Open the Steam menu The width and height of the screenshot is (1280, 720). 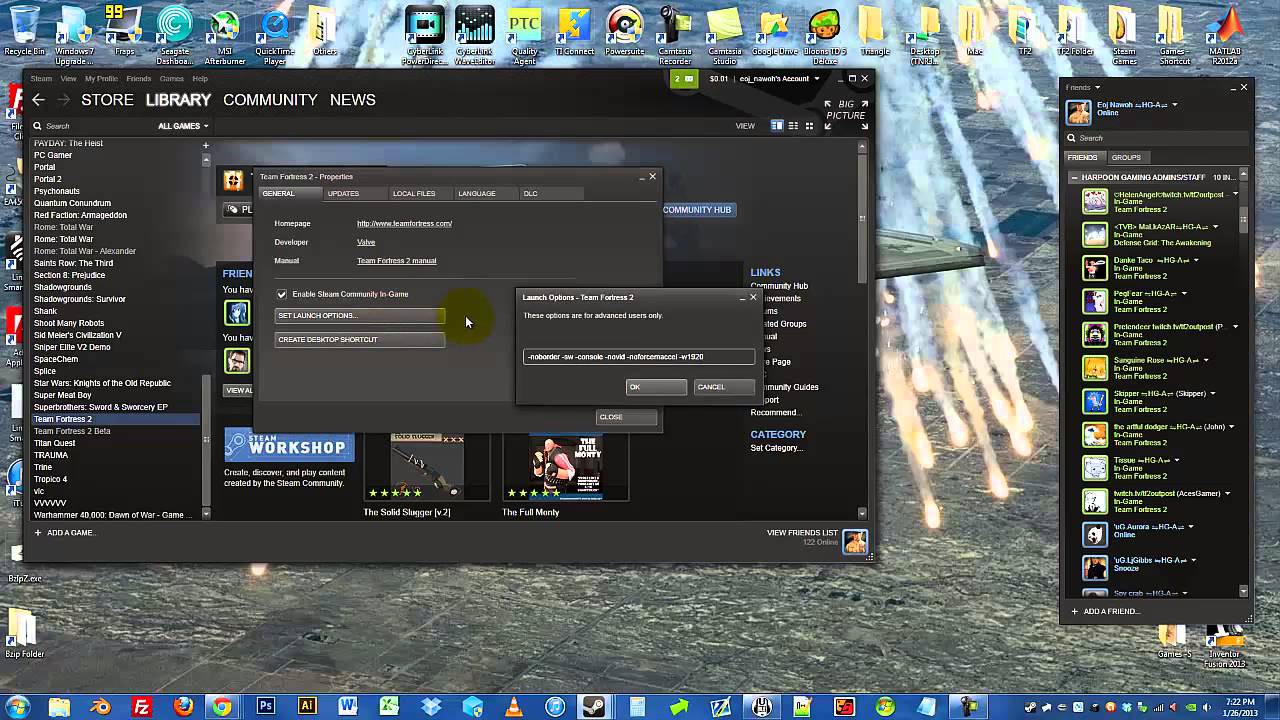pos(41,78)
